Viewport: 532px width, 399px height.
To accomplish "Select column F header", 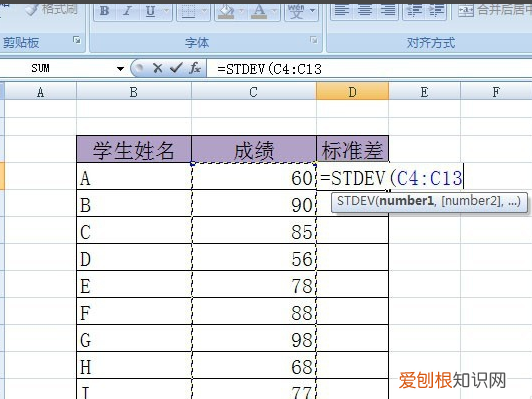I will coord(496,92).
